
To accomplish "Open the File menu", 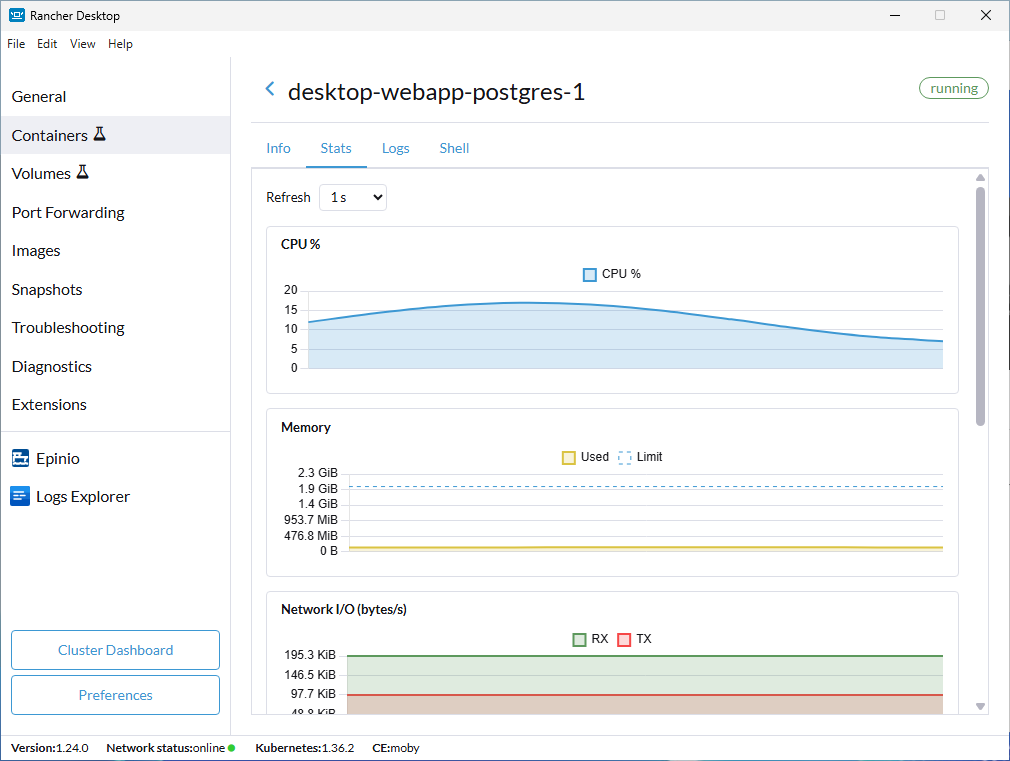I will click(16, 44).
